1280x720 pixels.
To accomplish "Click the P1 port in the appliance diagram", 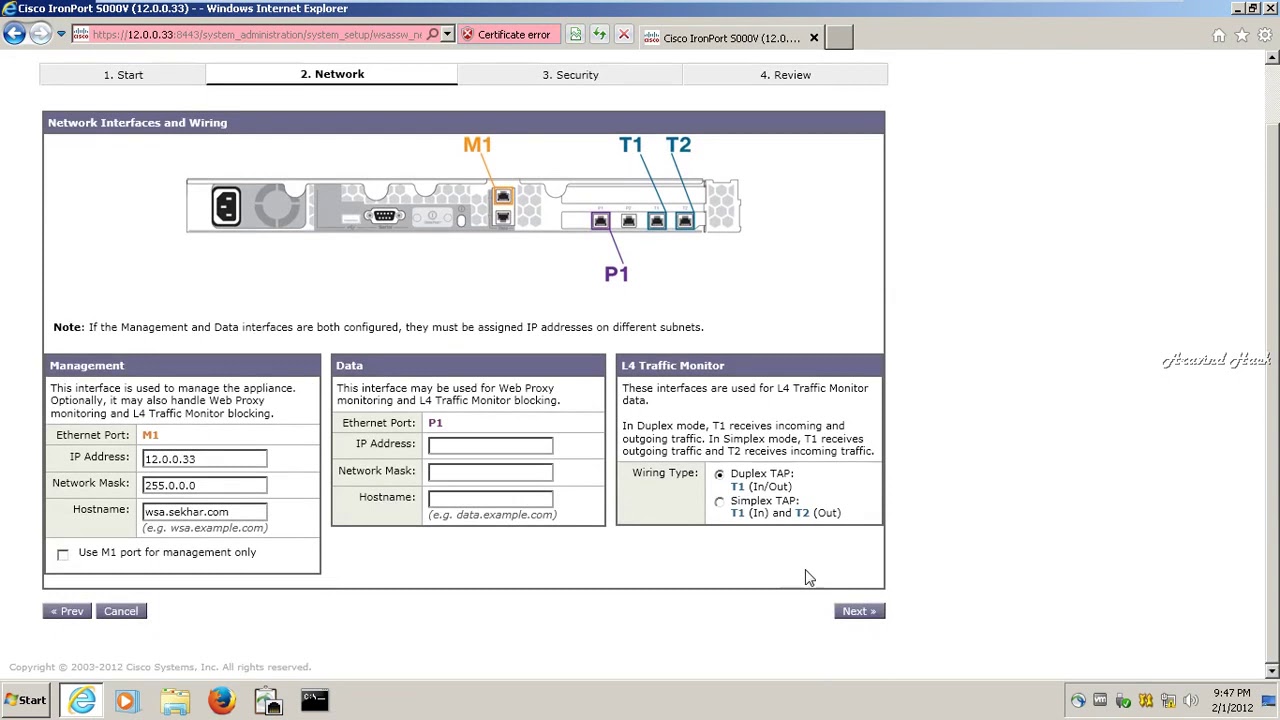I will (600, 221).
